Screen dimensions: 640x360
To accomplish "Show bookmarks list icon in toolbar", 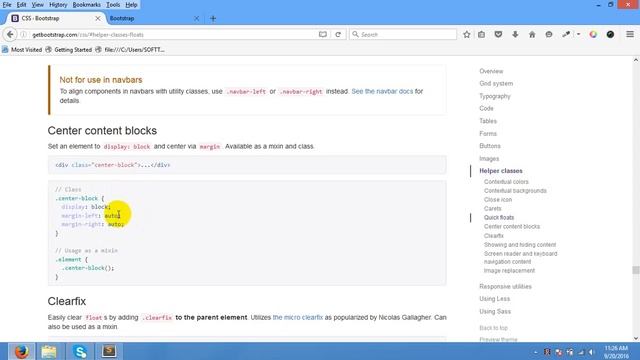I will point(482,35).
